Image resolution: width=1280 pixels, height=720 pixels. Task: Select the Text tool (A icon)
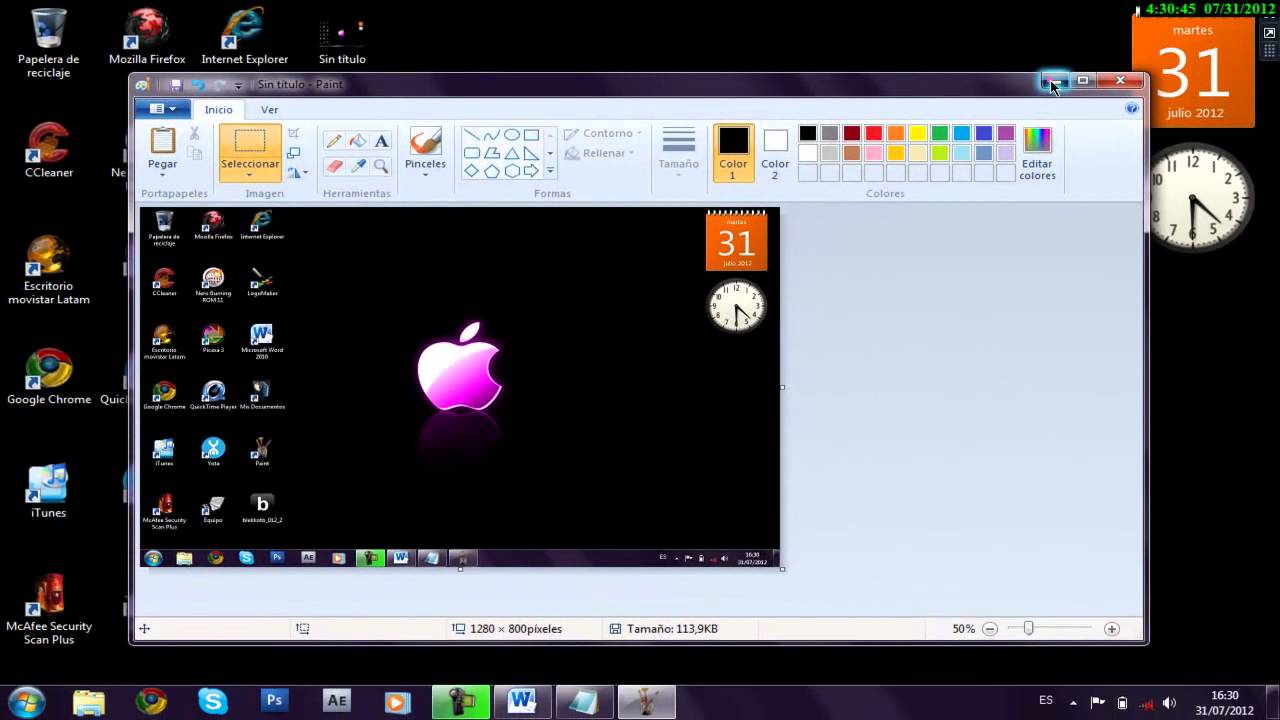(x=381, y=141)
